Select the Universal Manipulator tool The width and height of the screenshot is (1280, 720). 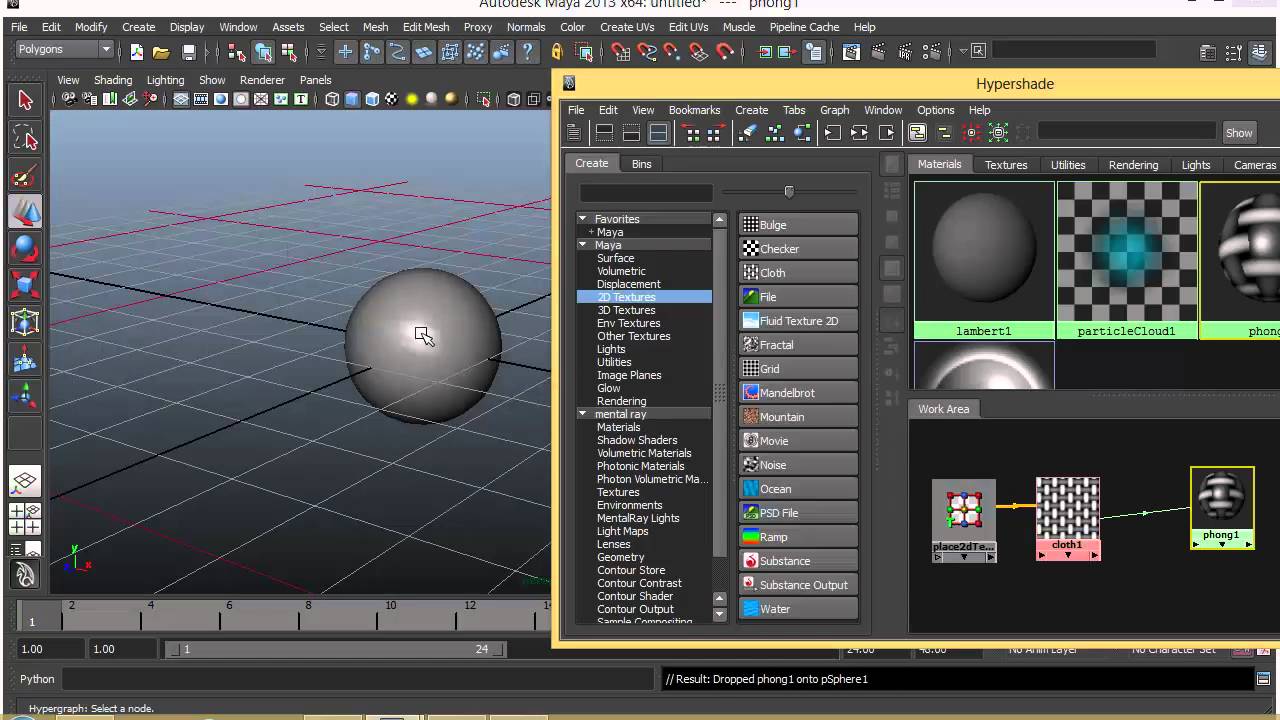pyautogui.click(x=25, y=322)
